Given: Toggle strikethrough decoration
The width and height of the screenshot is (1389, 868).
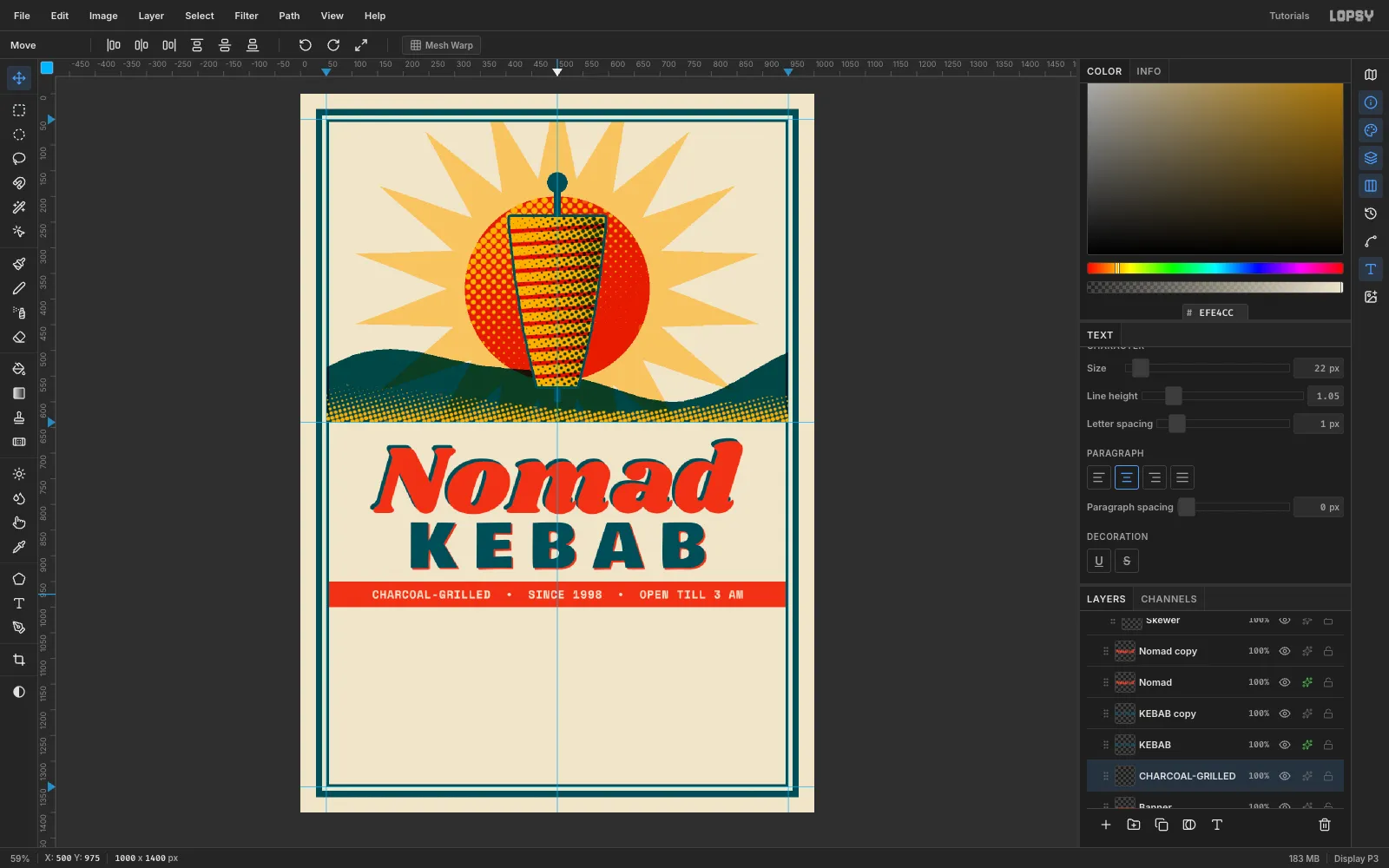Looking at the screenshot, I should click(1127, 561).
